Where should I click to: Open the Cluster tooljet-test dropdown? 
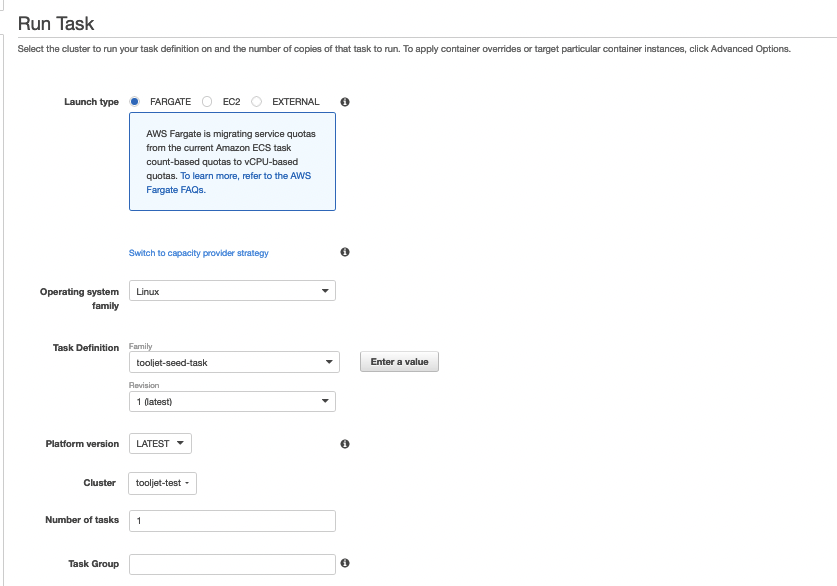[163, 483]
